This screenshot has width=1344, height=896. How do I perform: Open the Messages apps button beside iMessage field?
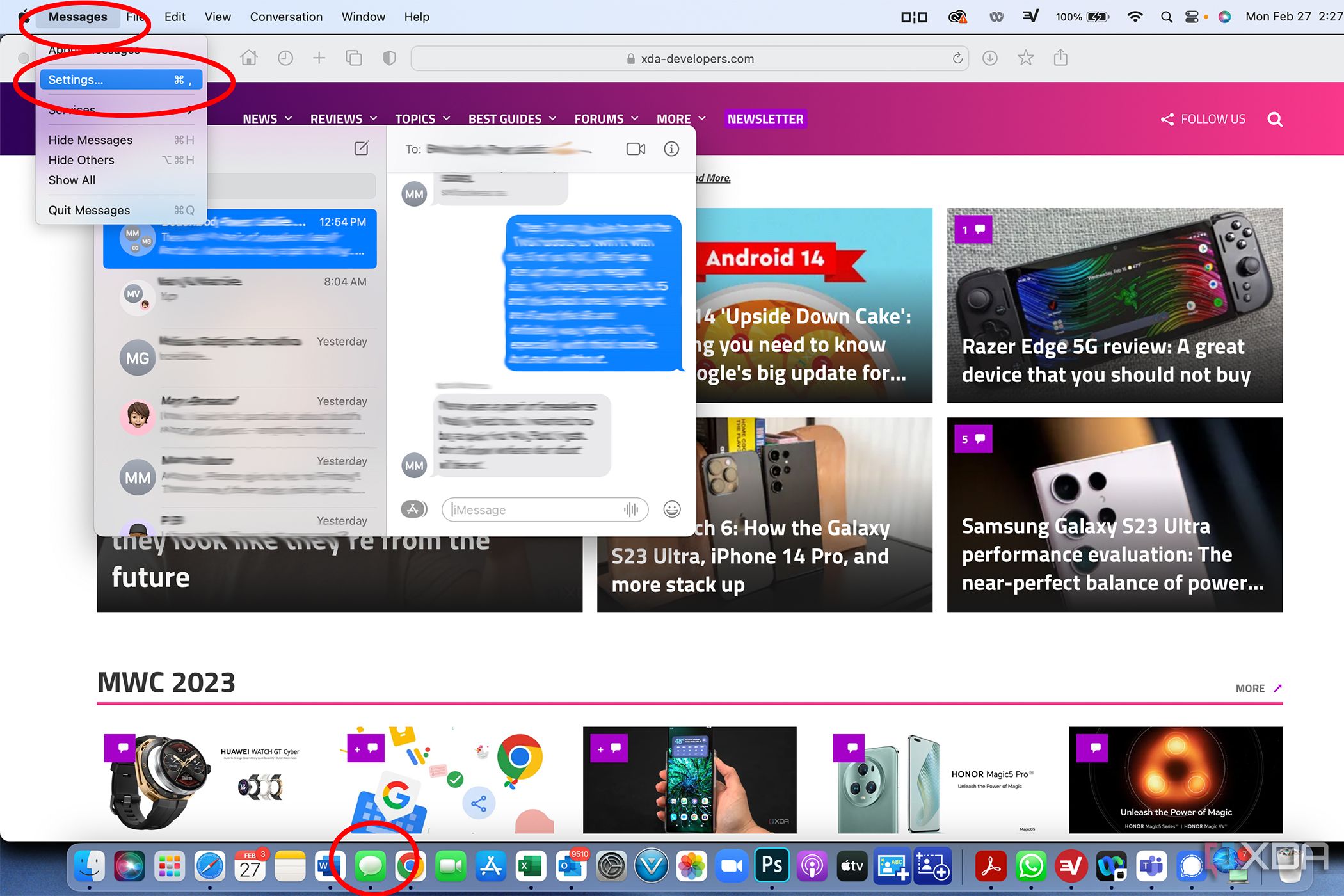click(x=413, y=509)
